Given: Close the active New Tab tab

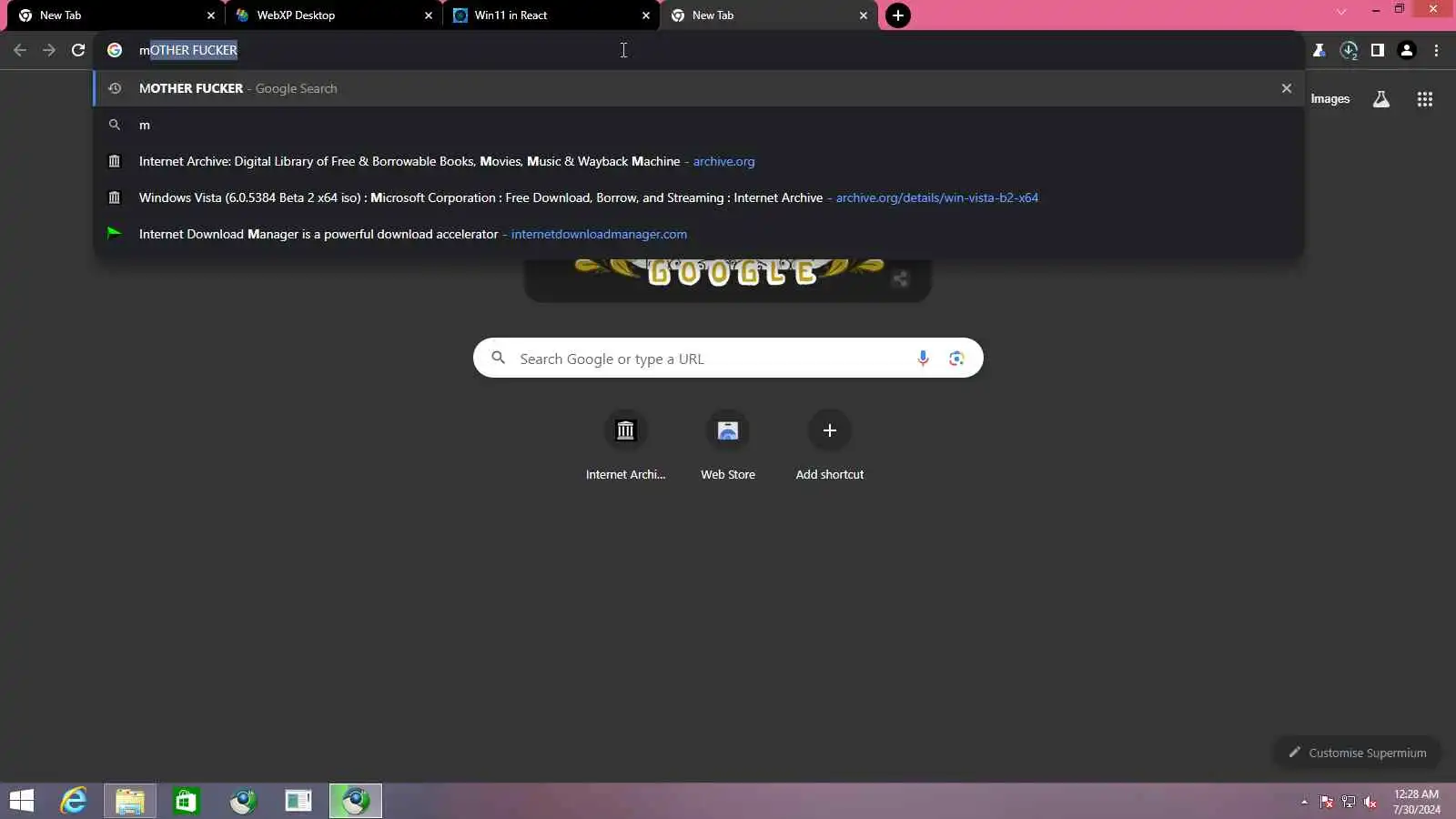Looking at the screenshot, I should 864,15.
